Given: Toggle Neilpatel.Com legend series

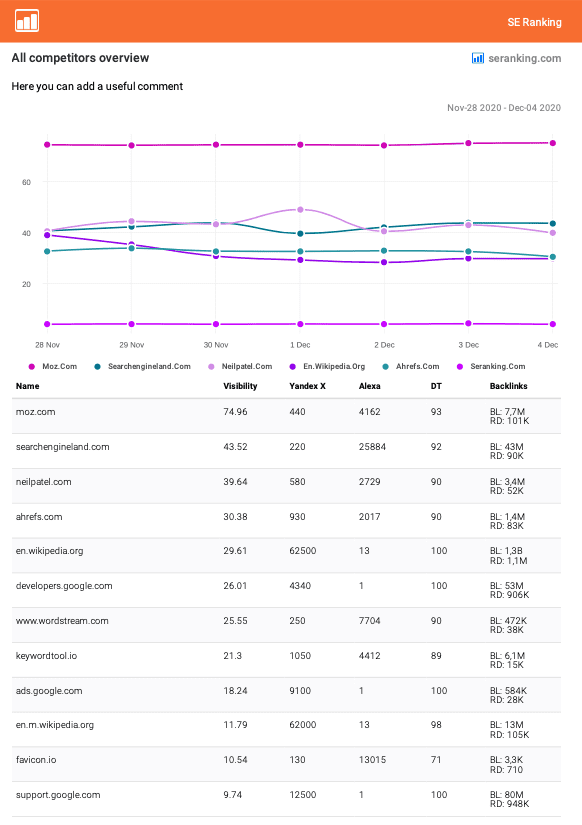Looking at the screenshot, I should (241, 366).
